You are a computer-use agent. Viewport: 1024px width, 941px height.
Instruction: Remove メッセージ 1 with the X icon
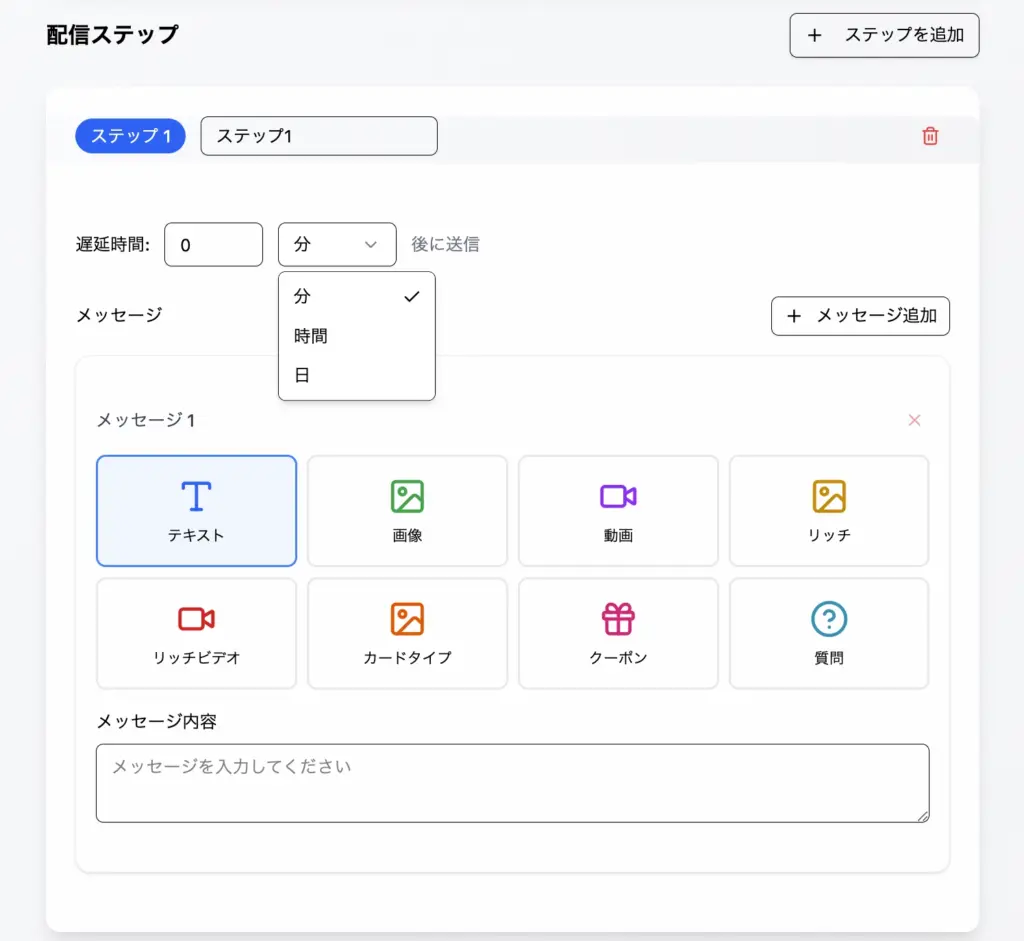[914, 420]
